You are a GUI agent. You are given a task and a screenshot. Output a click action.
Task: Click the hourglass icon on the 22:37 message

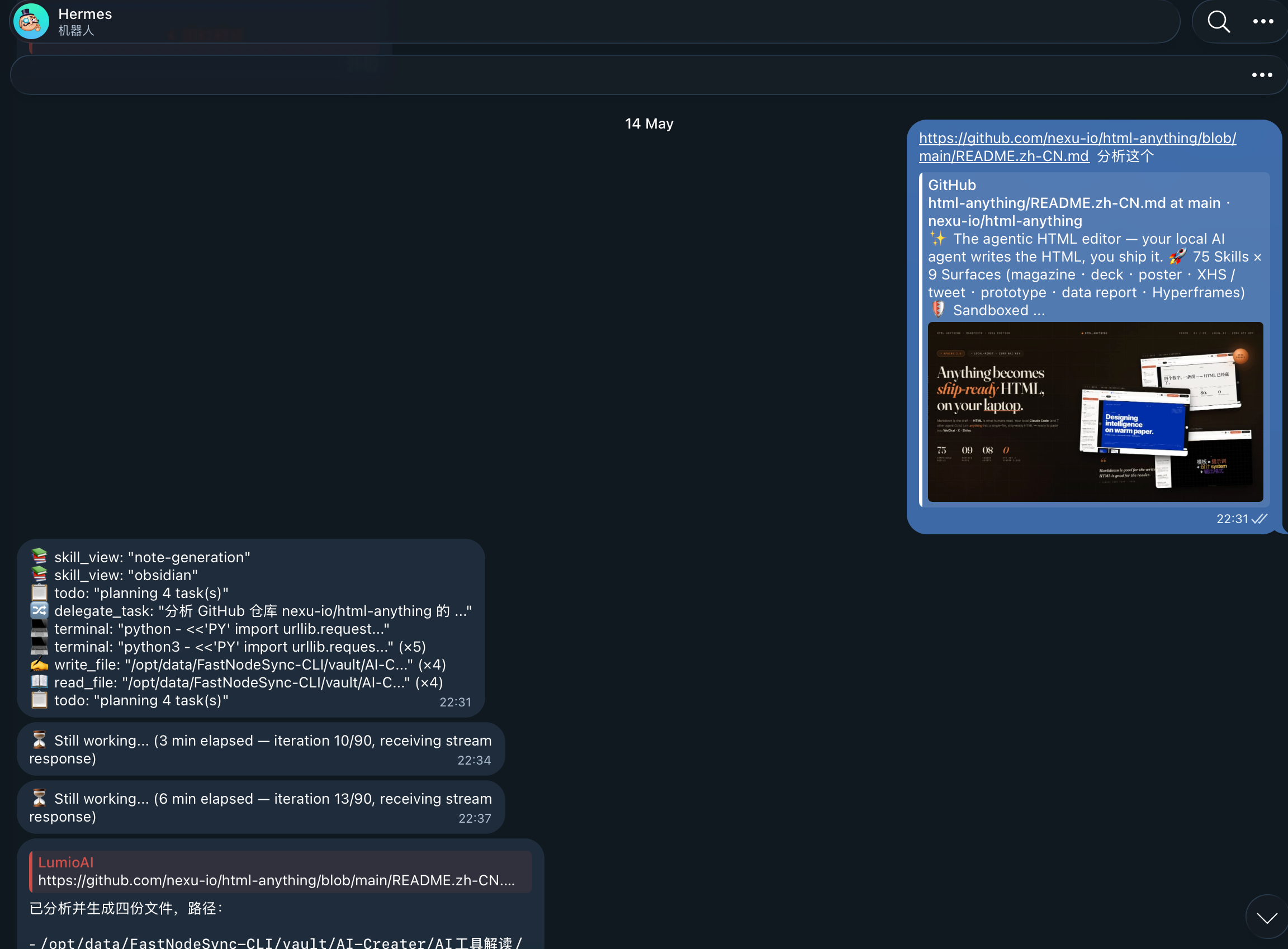coord(39,798)
